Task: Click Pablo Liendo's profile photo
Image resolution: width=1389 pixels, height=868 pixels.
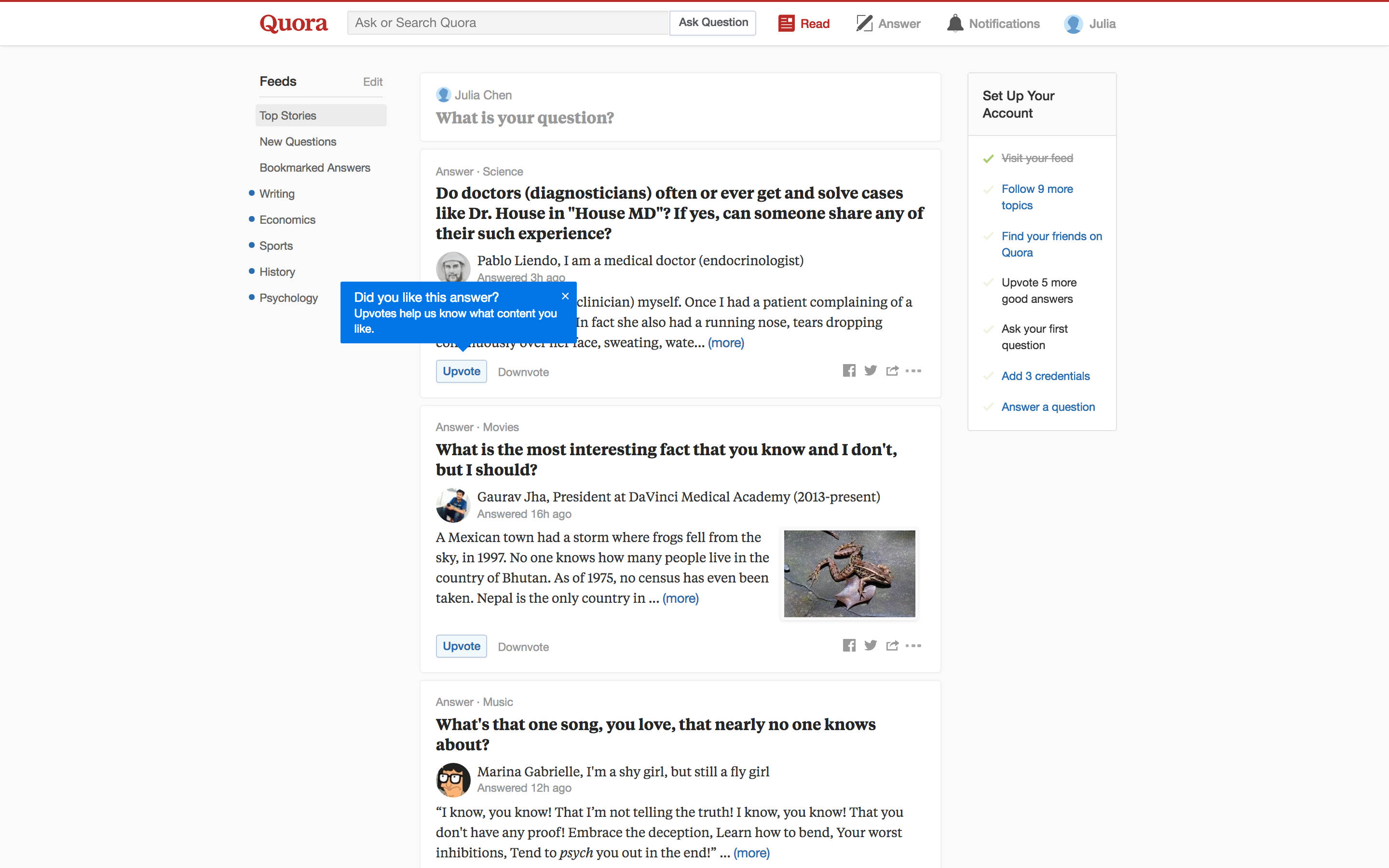Action: tap(453, 267)
